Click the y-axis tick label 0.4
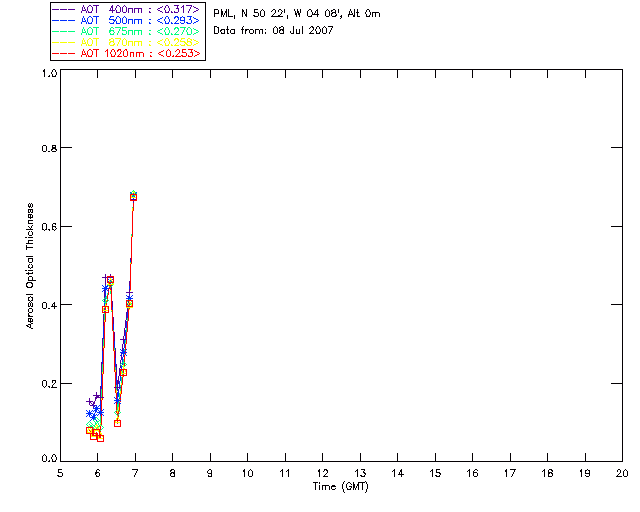 click(x=49, y=305)
